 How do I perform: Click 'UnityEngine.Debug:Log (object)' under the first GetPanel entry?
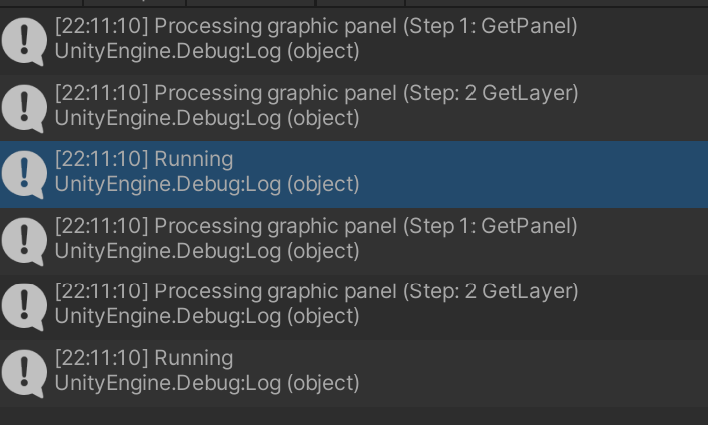tap(206, 51)
